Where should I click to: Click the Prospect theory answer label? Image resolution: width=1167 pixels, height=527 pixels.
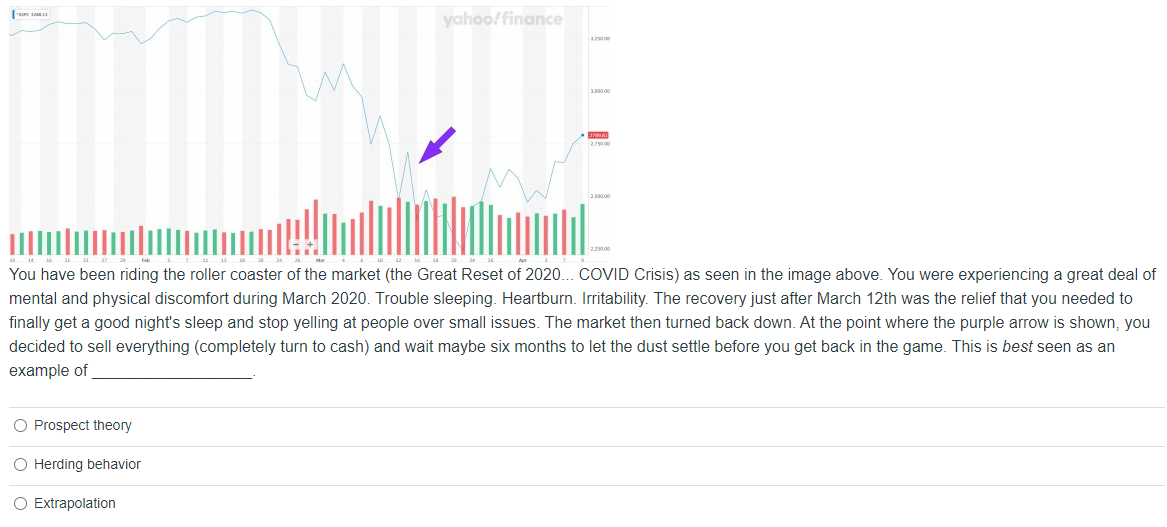pyautogui.click(x=83, y=426)
